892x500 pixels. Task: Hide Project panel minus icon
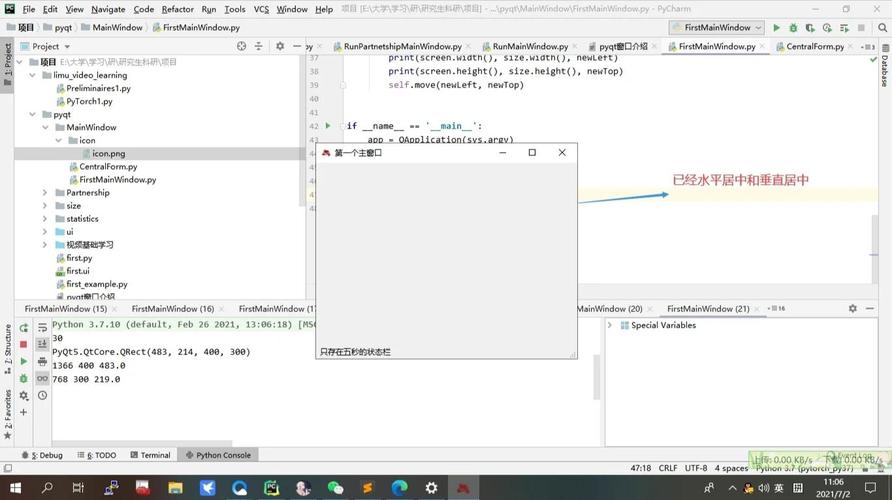(x=297, y=46)
